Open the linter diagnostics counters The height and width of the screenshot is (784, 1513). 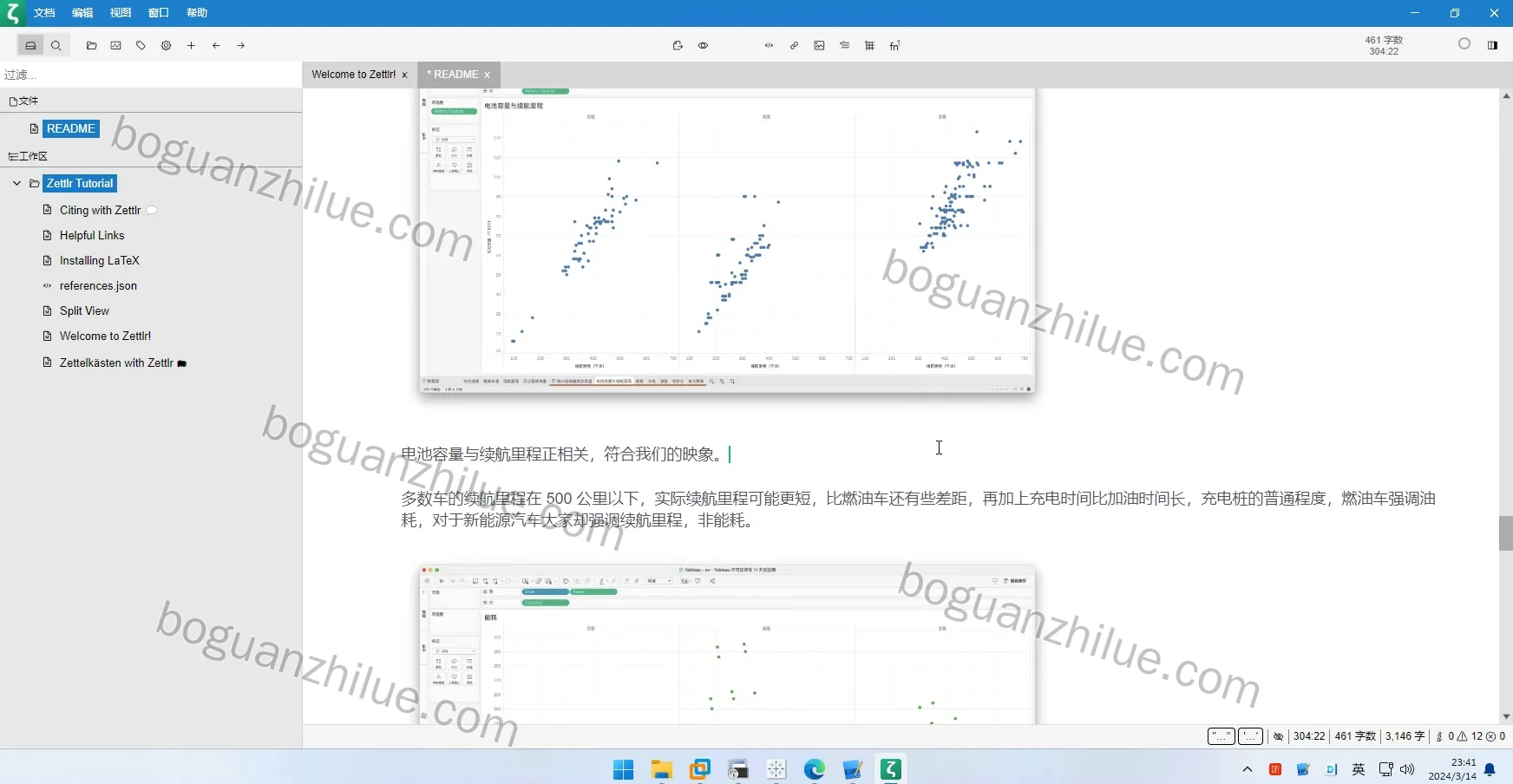point(1471,736)
